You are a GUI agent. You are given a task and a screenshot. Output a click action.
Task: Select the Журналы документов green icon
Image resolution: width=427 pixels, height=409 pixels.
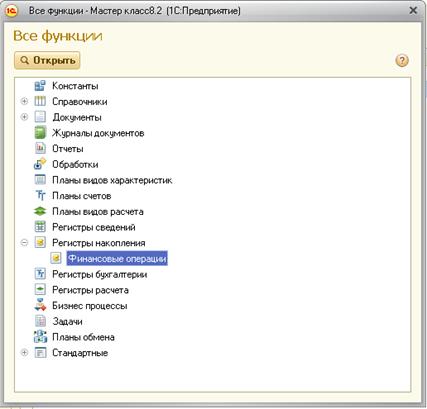tap(40, 133)
